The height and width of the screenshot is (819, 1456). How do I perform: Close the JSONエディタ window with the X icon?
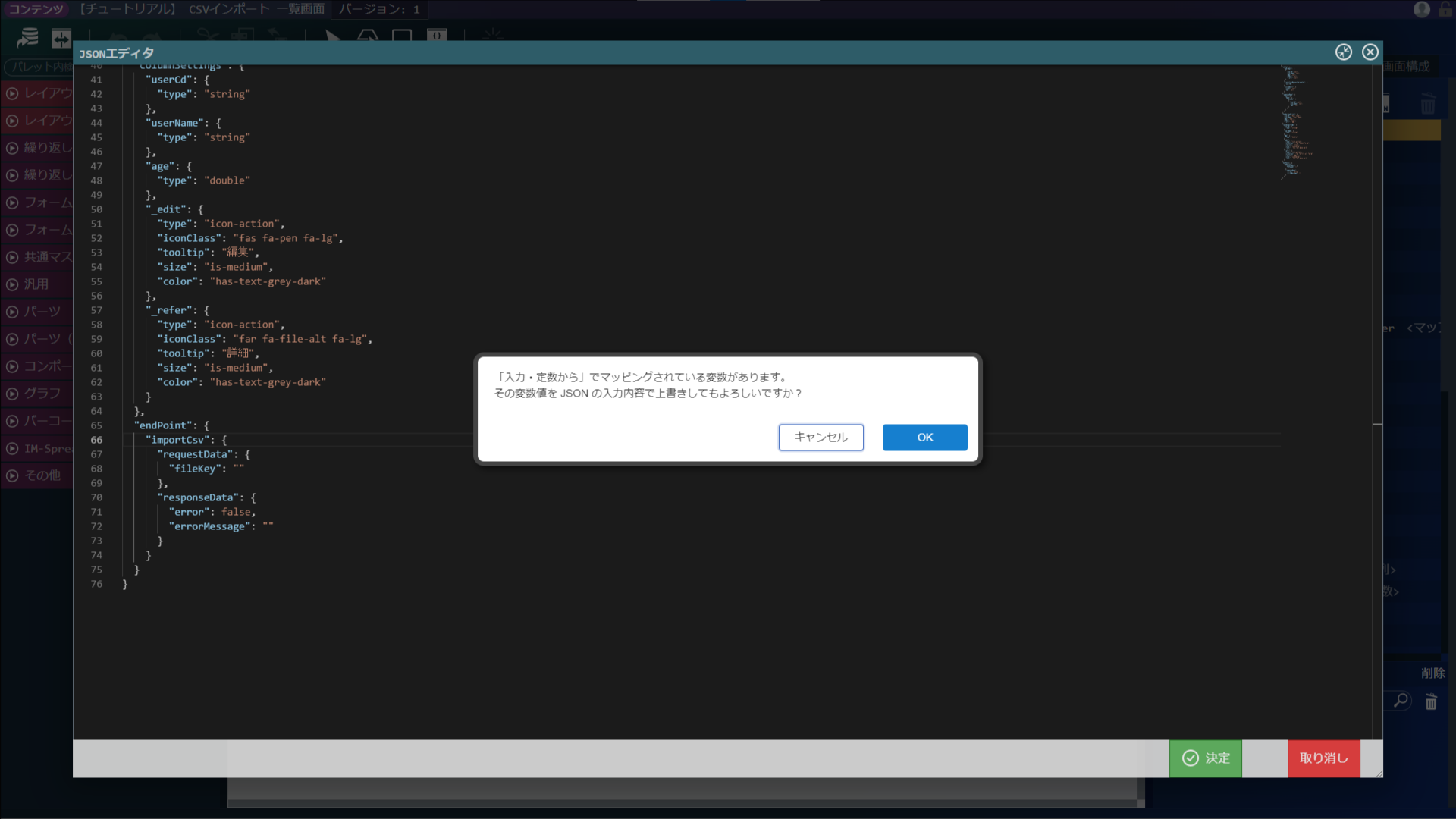click(1370, 52)
